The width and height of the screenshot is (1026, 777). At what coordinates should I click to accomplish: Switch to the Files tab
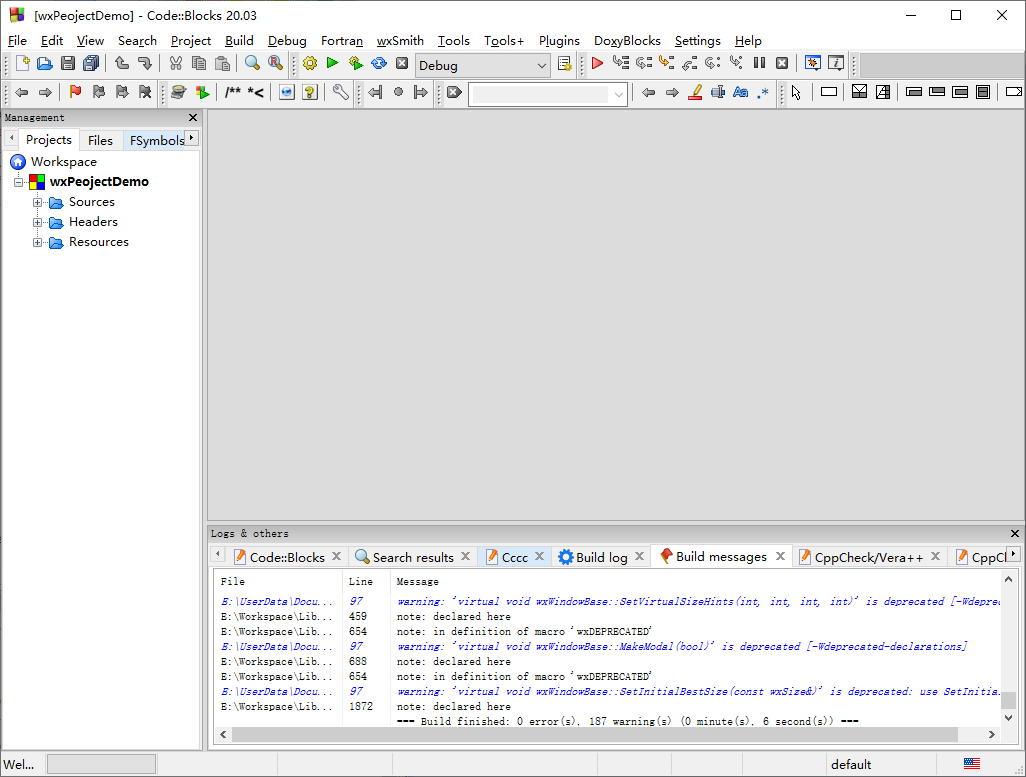[100, 140]
